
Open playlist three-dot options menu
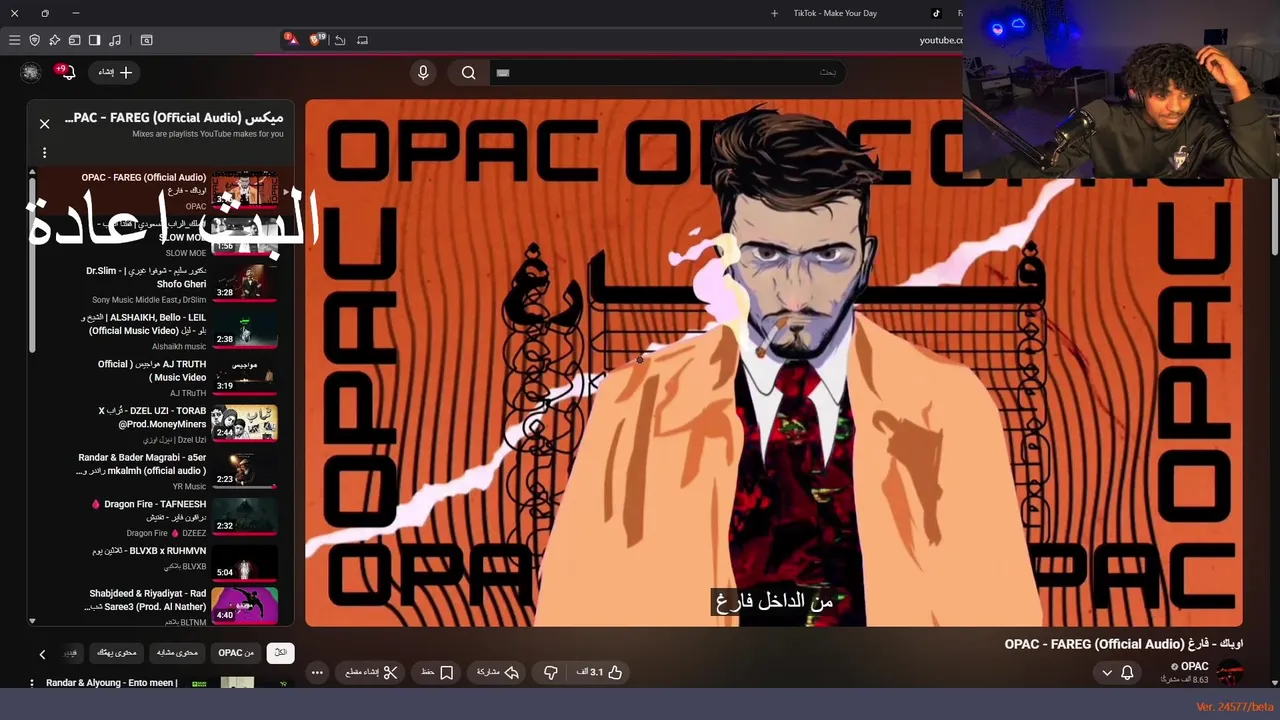pos(44,153)
